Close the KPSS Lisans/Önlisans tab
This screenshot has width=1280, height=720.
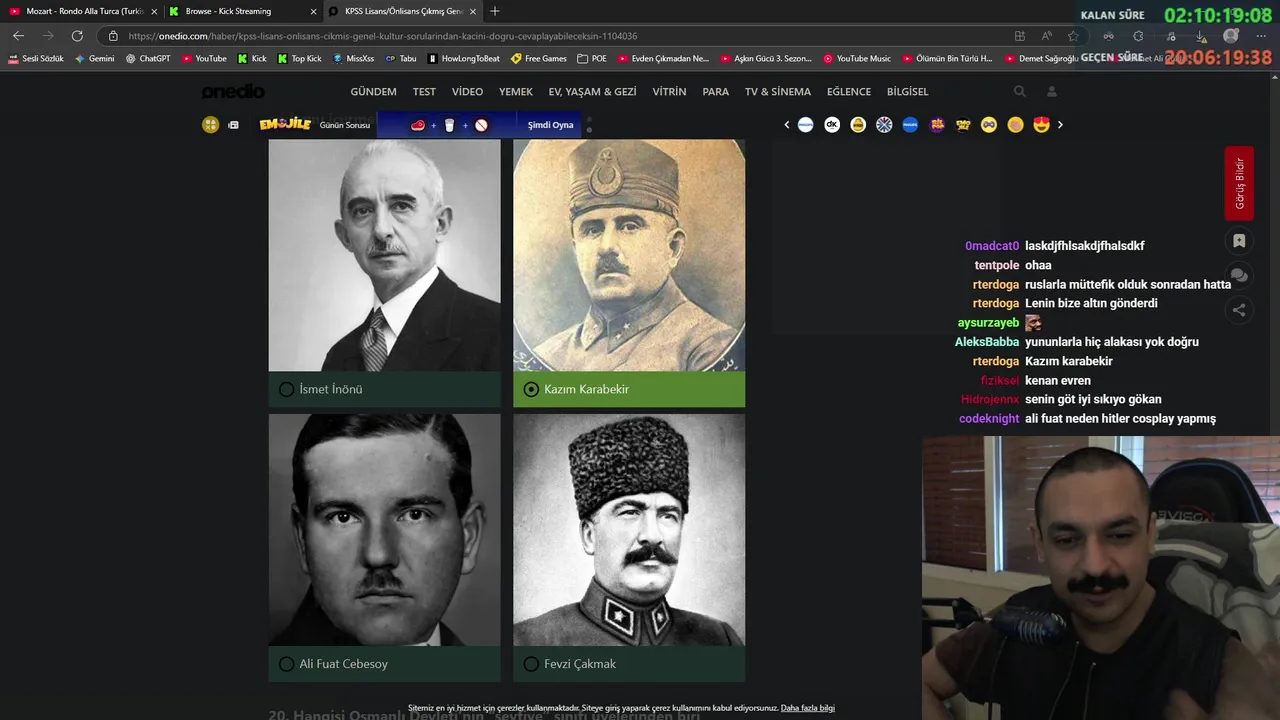coord(473,11)
